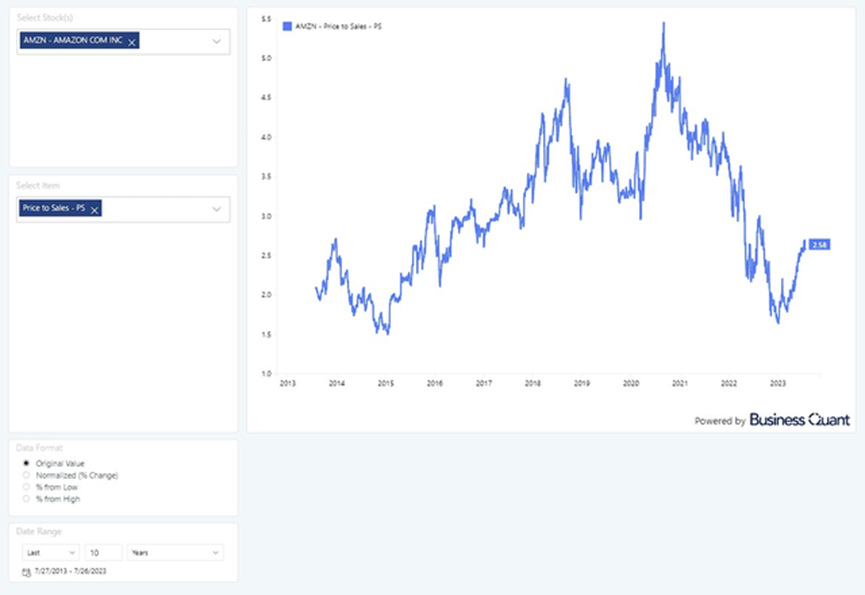Click the AMZN - Price to Sales legend entry
This screenshot has height=595, width=865.
340,23
